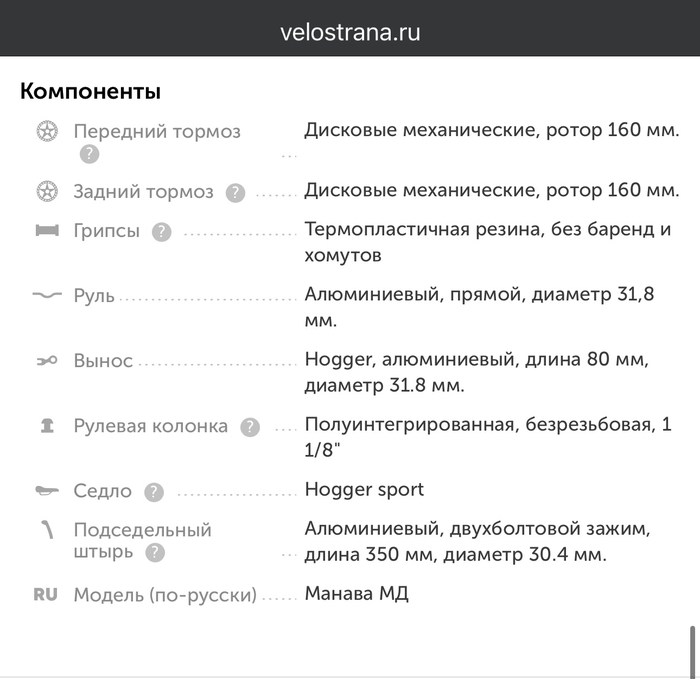Open help tooltip for Передний тормоз

89,154
